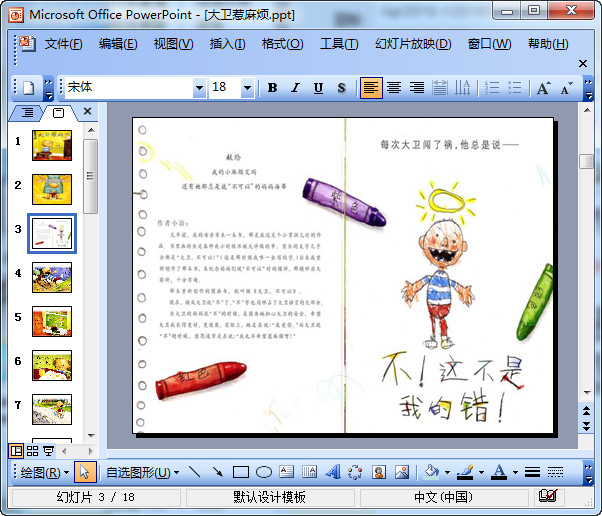Insert Picture from file

(x=402, y=472)
